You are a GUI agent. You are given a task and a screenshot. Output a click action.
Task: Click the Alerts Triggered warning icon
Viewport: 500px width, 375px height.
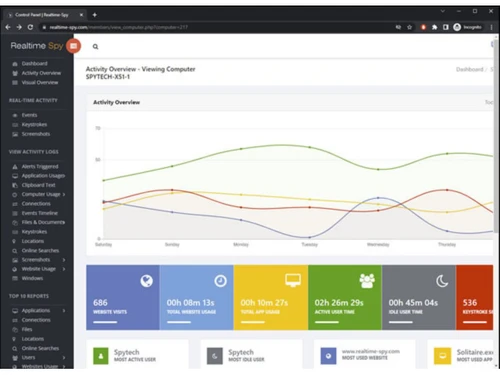pos(15,166)
